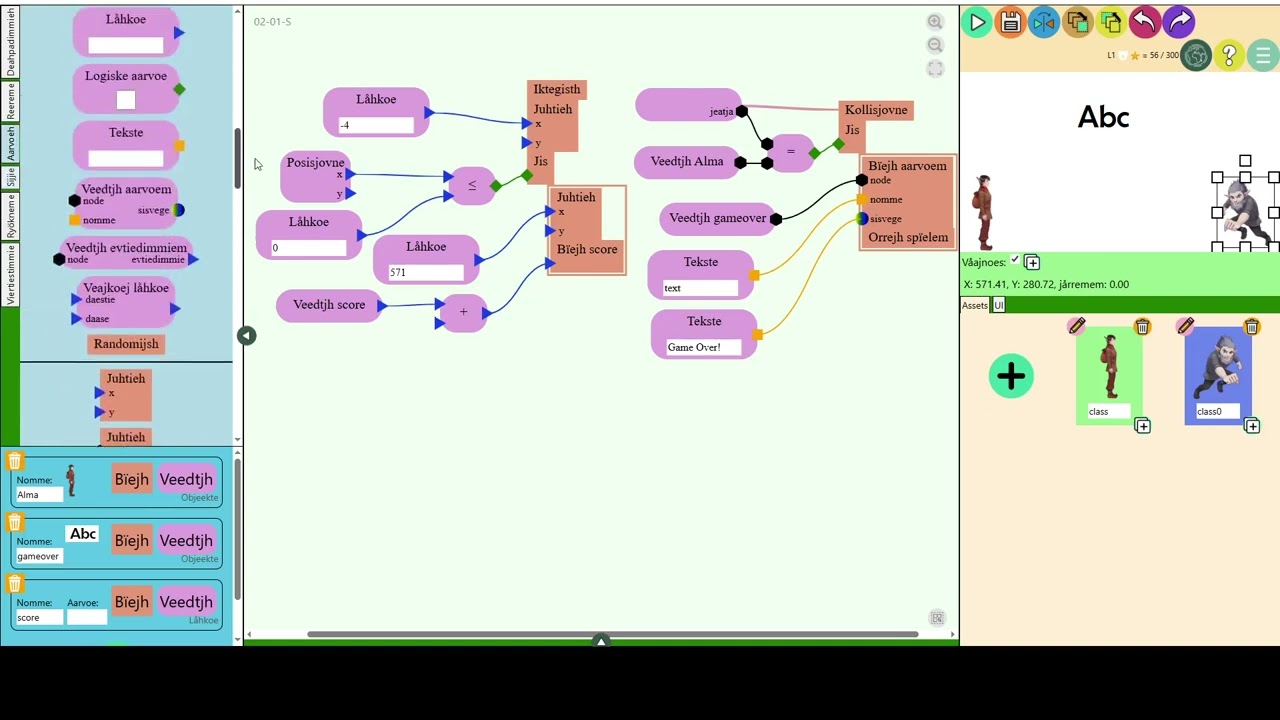The width and height of the screenshot is (1280, 720).
Task: Zoom in on the node canvas
Action: (935, 22)
